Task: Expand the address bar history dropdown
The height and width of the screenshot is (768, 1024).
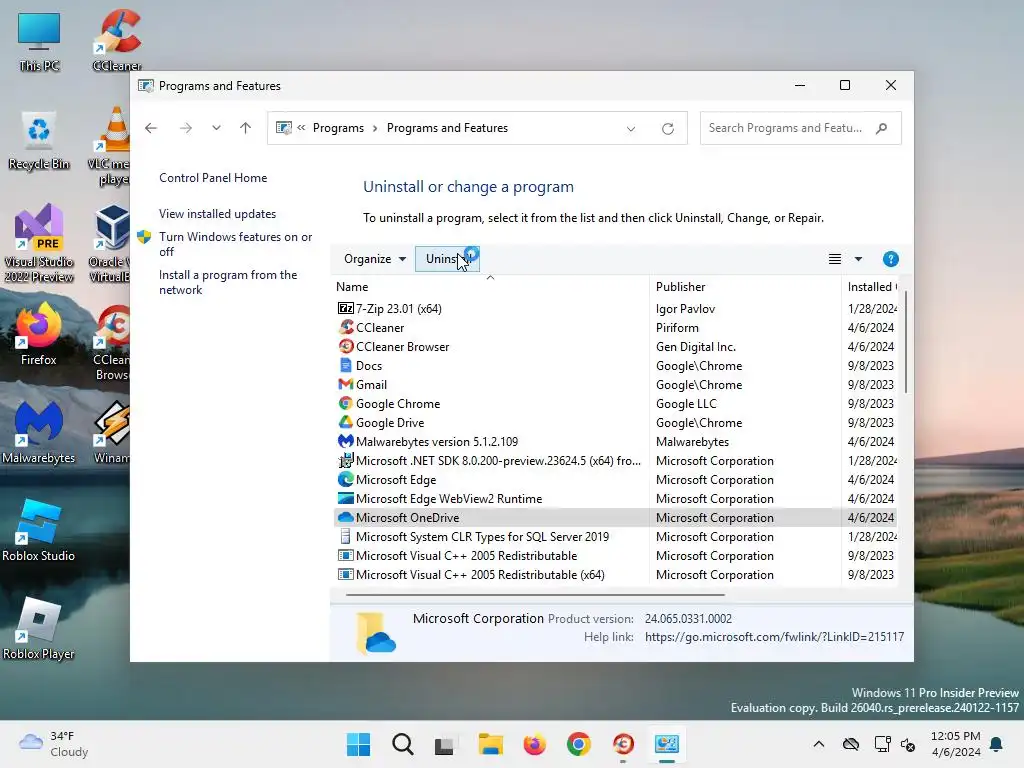Action: coord(631,129)
